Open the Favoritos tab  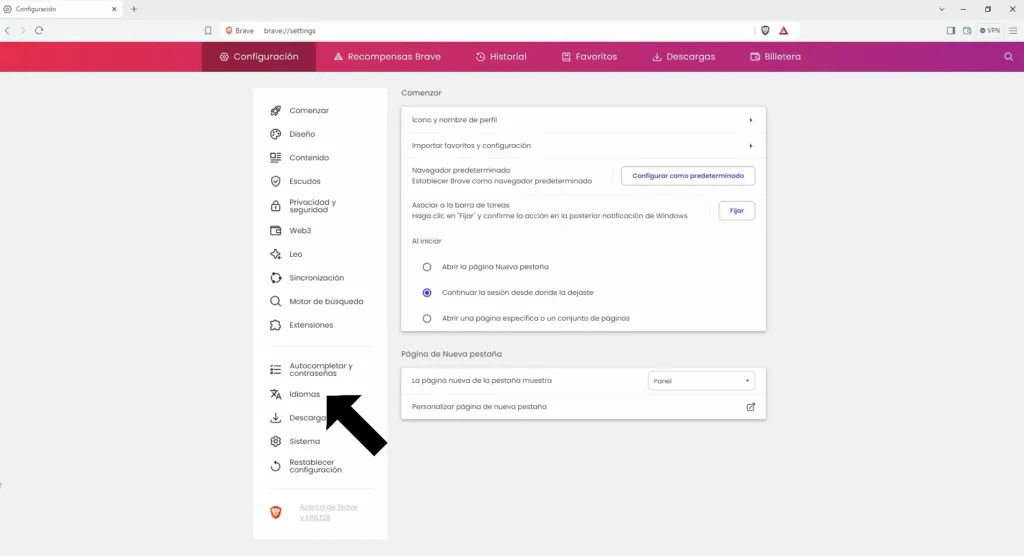[589, 57]
